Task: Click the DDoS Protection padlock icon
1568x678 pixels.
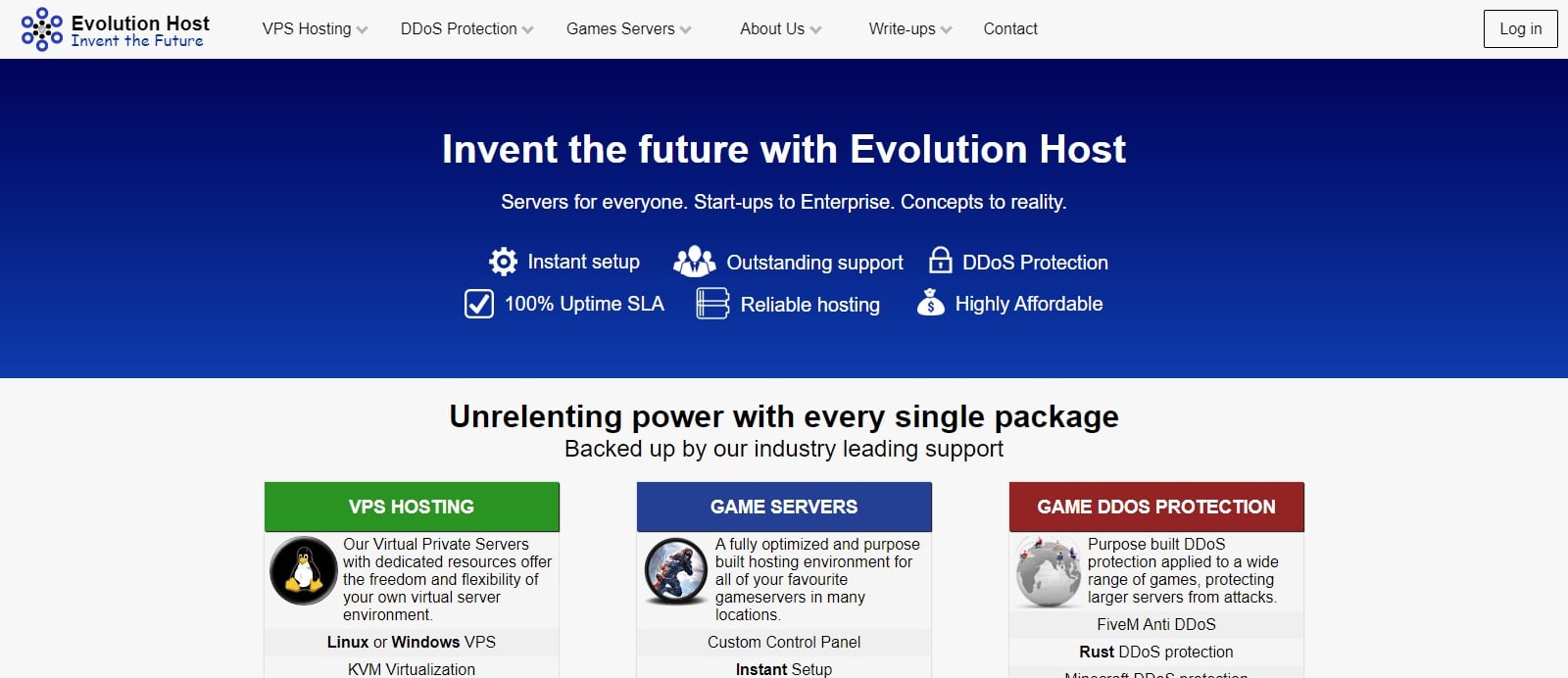Action: point(940,261)
